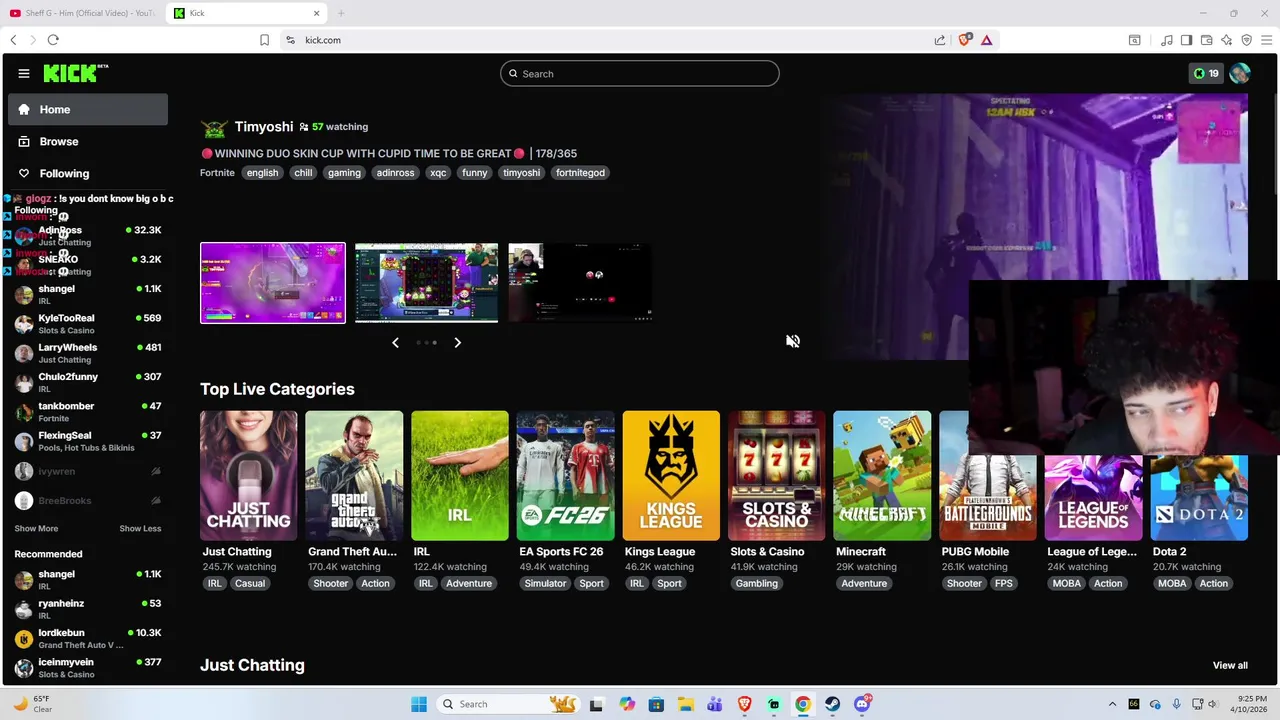Viewport: 1280px width, 720px height.
Task: Open EA Sports FC 26 category
Action: [x=566, y=476]
